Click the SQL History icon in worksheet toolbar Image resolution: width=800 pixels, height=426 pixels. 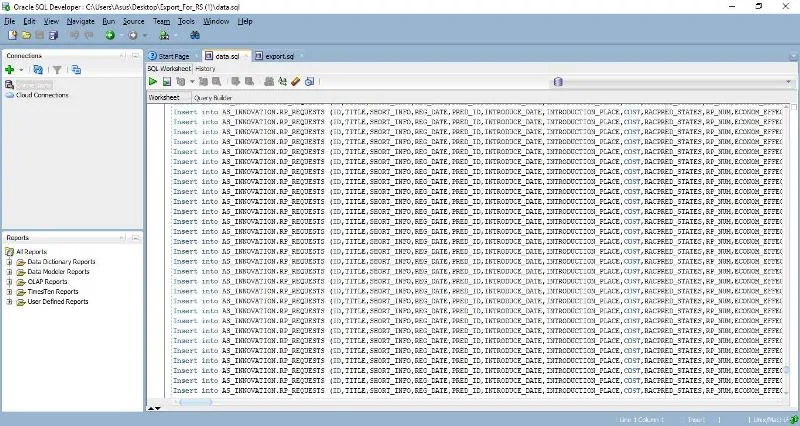309,82
